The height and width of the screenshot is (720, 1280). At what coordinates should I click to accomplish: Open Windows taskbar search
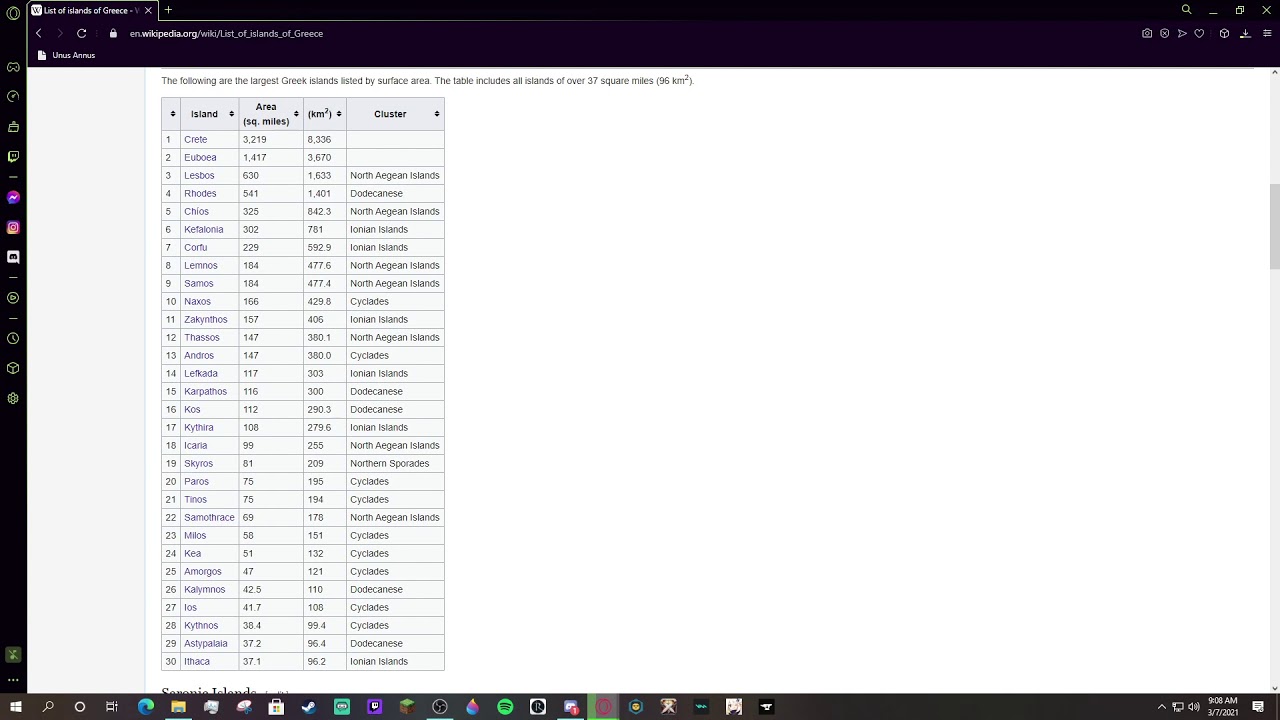(48, 707)
